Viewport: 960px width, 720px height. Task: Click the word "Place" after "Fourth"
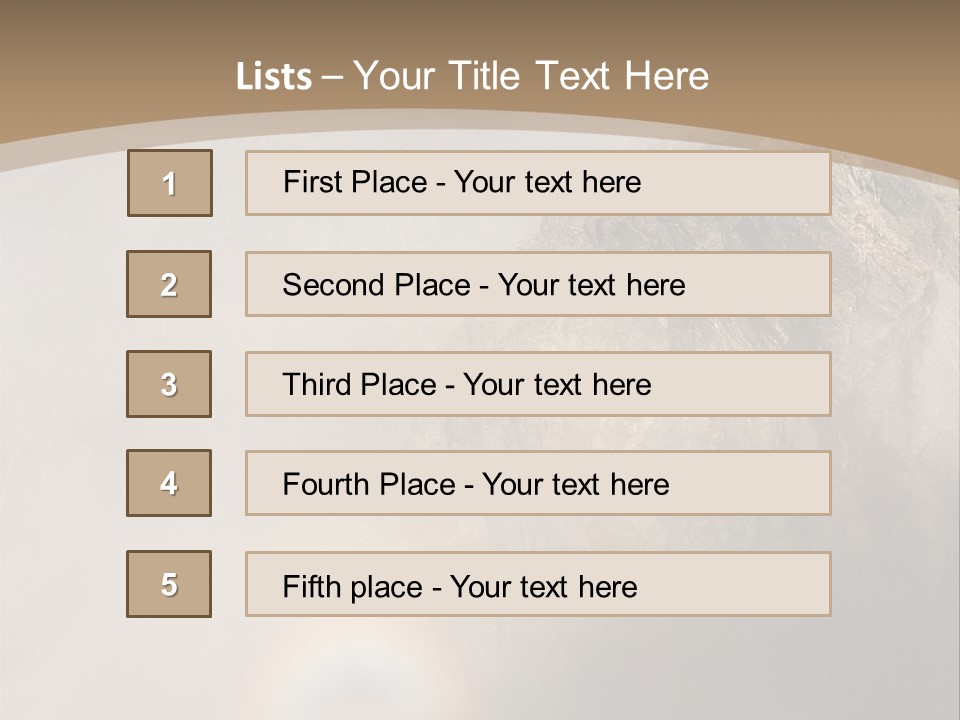[412, 485]
